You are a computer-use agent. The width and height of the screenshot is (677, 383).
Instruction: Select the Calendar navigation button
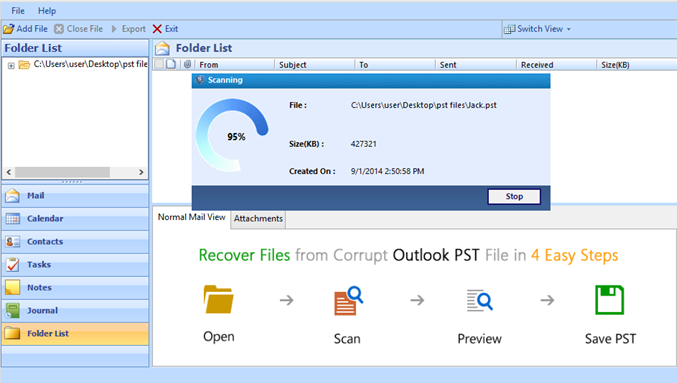75,218
